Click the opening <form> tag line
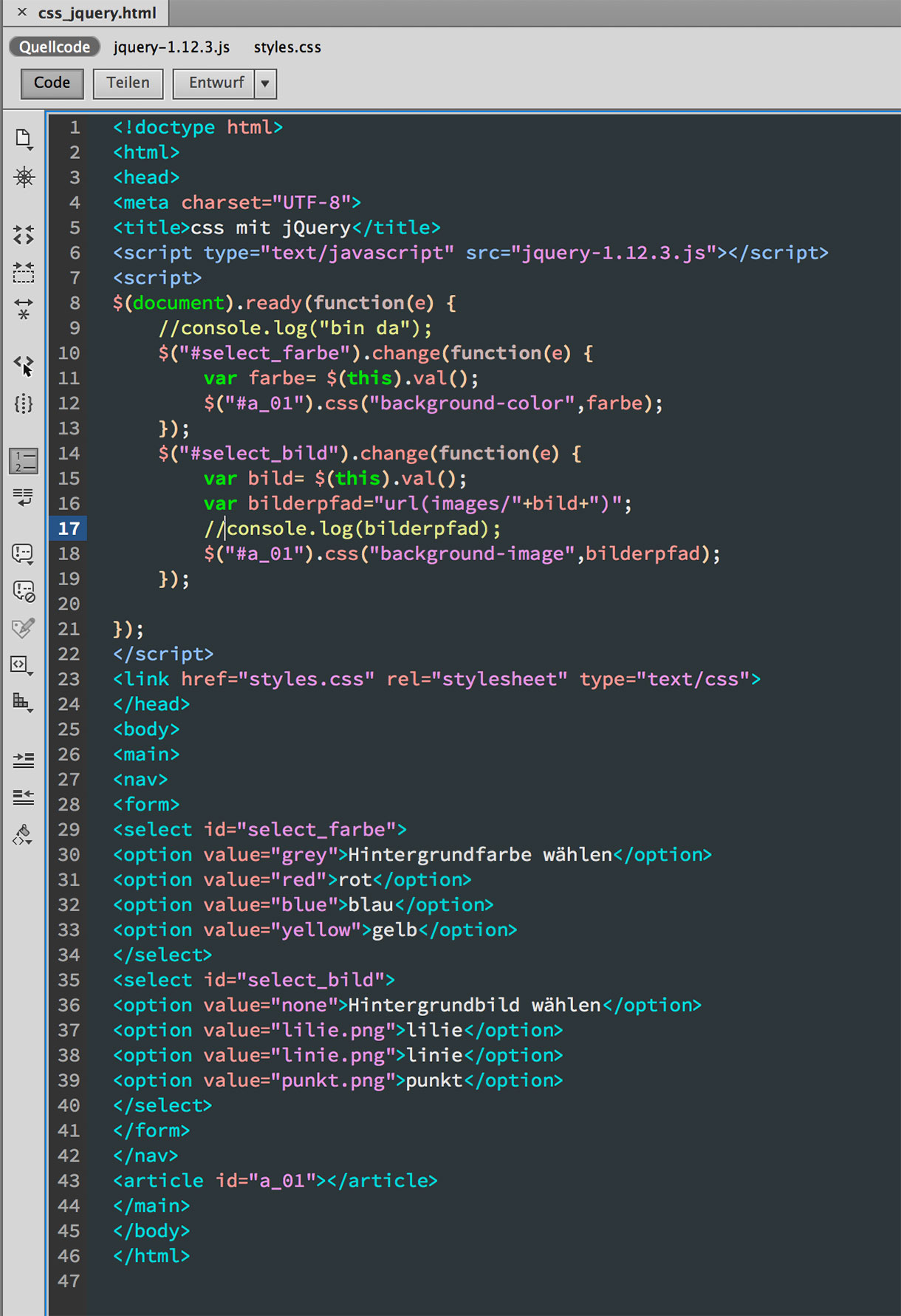This screenshot has height=1316, width=901. tap(146, 805)
